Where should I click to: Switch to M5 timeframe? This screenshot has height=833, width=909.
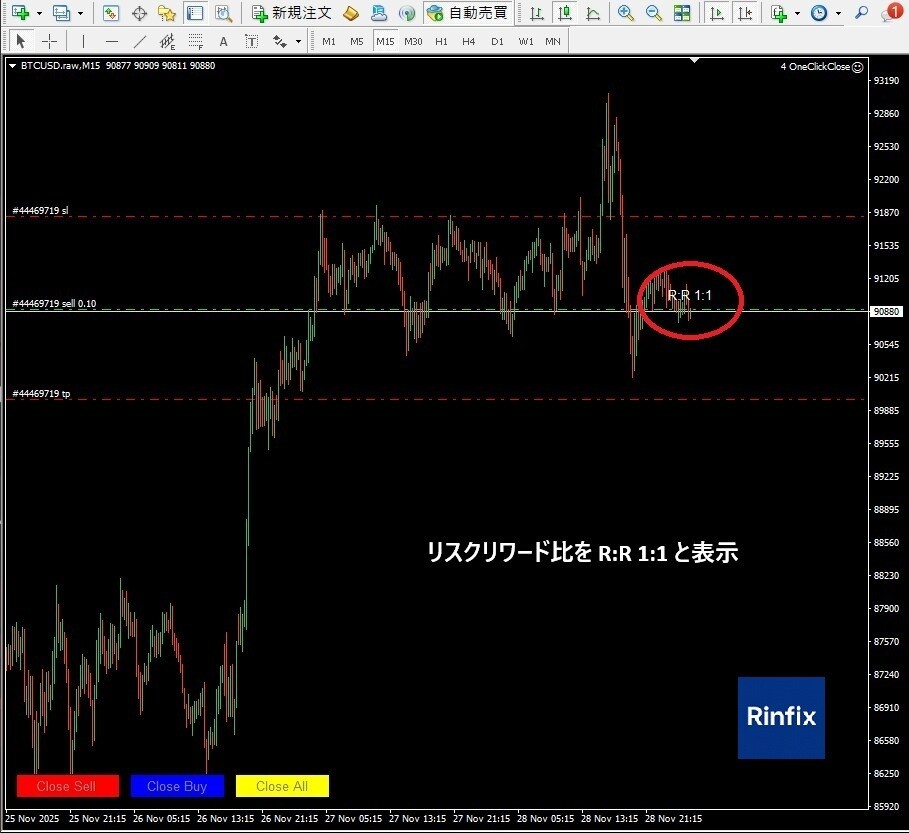[x=357, y=42]
